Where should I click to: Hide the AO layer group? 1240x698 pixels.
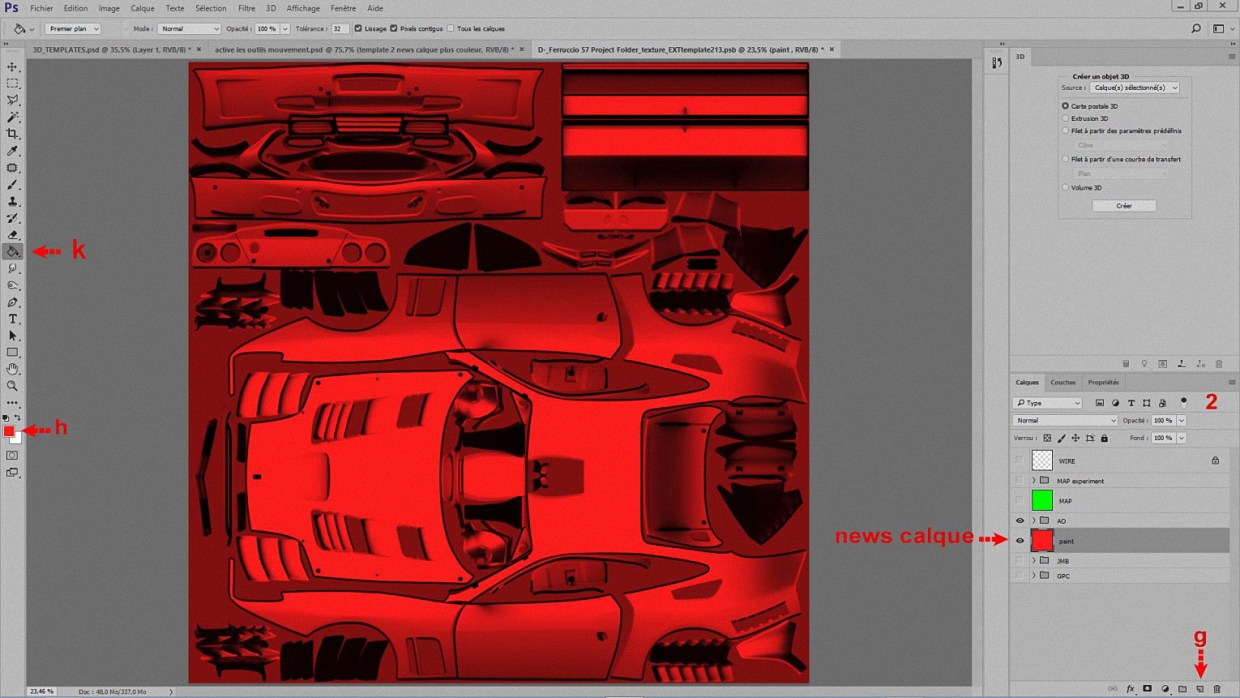(x=1020, y=521)
